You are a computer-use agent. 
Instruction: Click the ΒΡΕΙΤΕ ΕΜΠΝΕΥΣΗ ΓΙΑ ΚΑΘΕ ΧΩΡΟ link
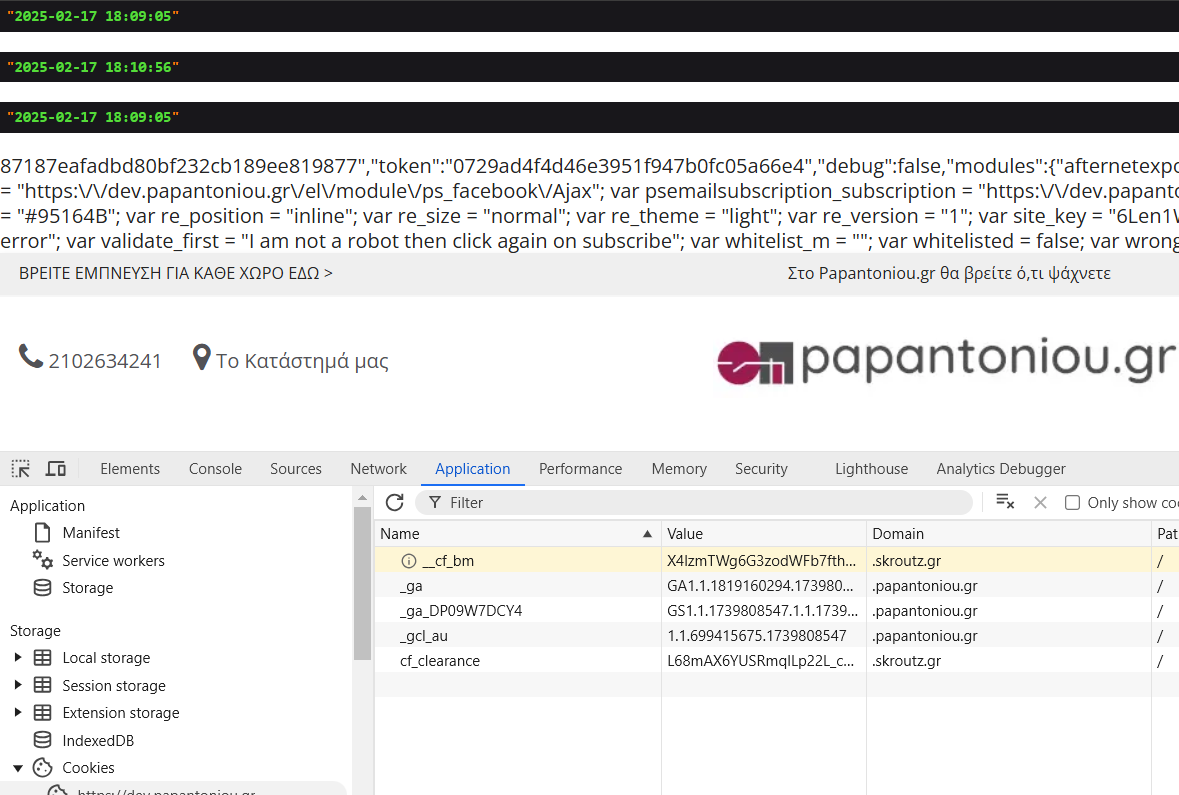(175, 273)
